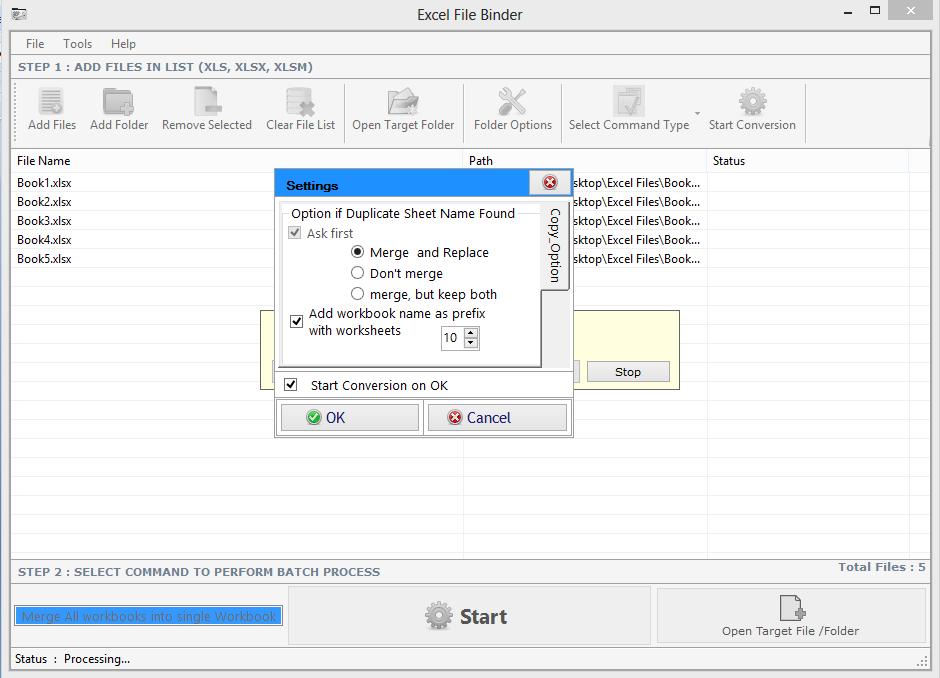The height and width of the screenshot is (678, 940).
Task: Click the path cell of Book1.xlsx row
Action: 637,183
